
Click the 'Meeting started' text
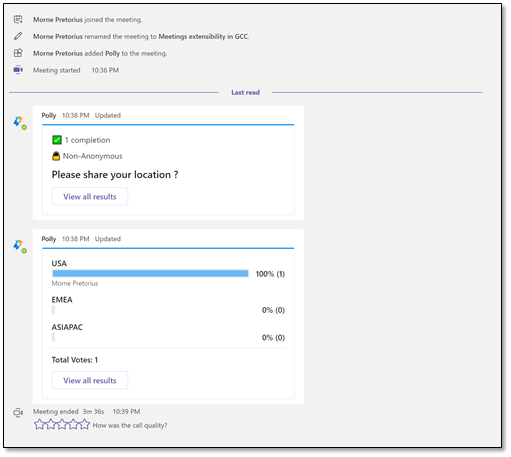point(57,70)
